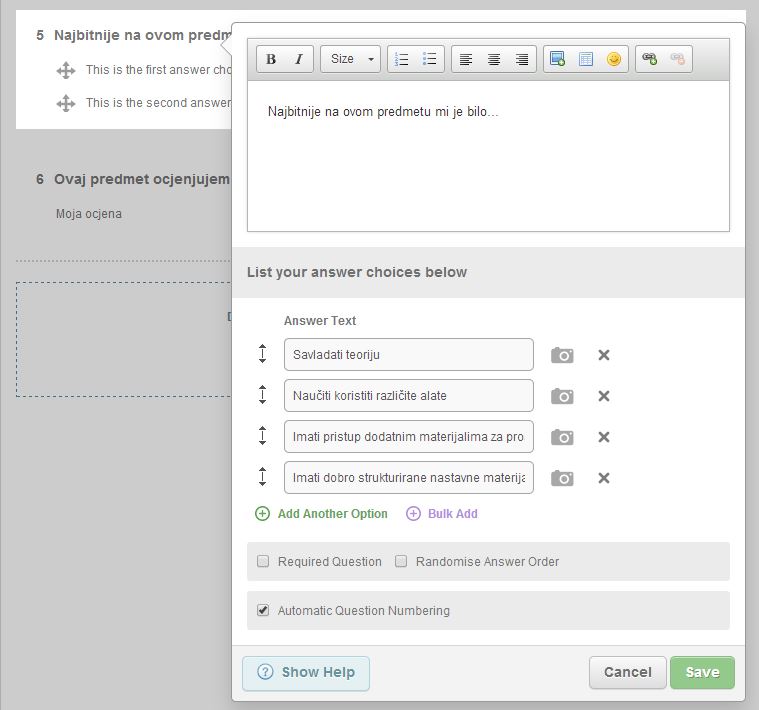The height and width of the screenshot is (710, 759).
Task: Click the insert image toolbar icon
Action: click(x=558, y=59)
